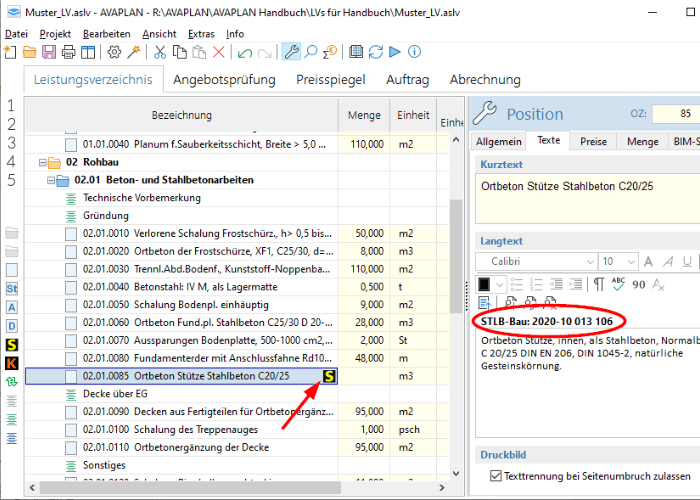
Task: Create a new file via toolbar icon
Action: (x=10, y=52)
